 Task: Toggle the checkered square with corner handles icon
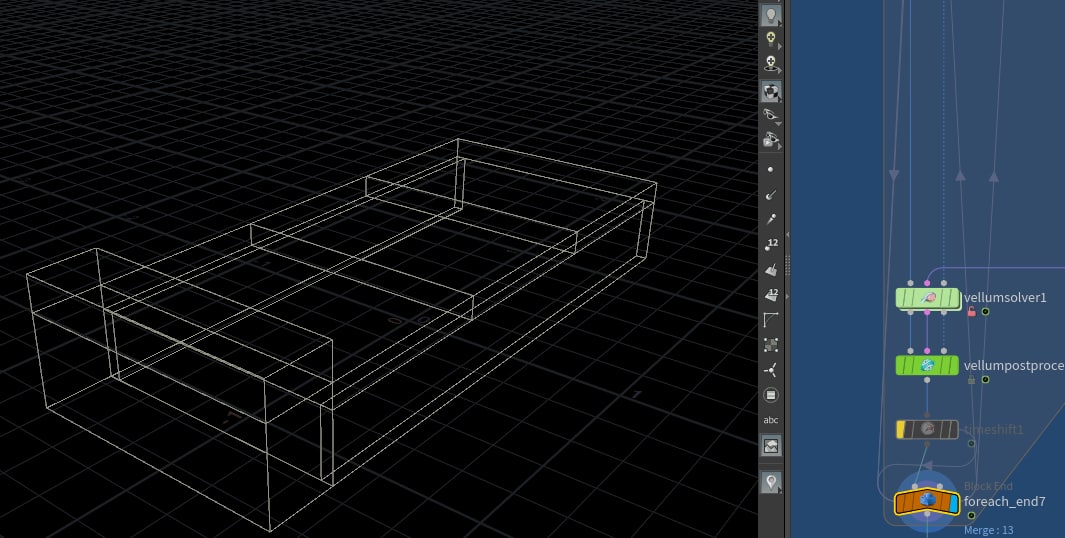click(x=771, y=344)
